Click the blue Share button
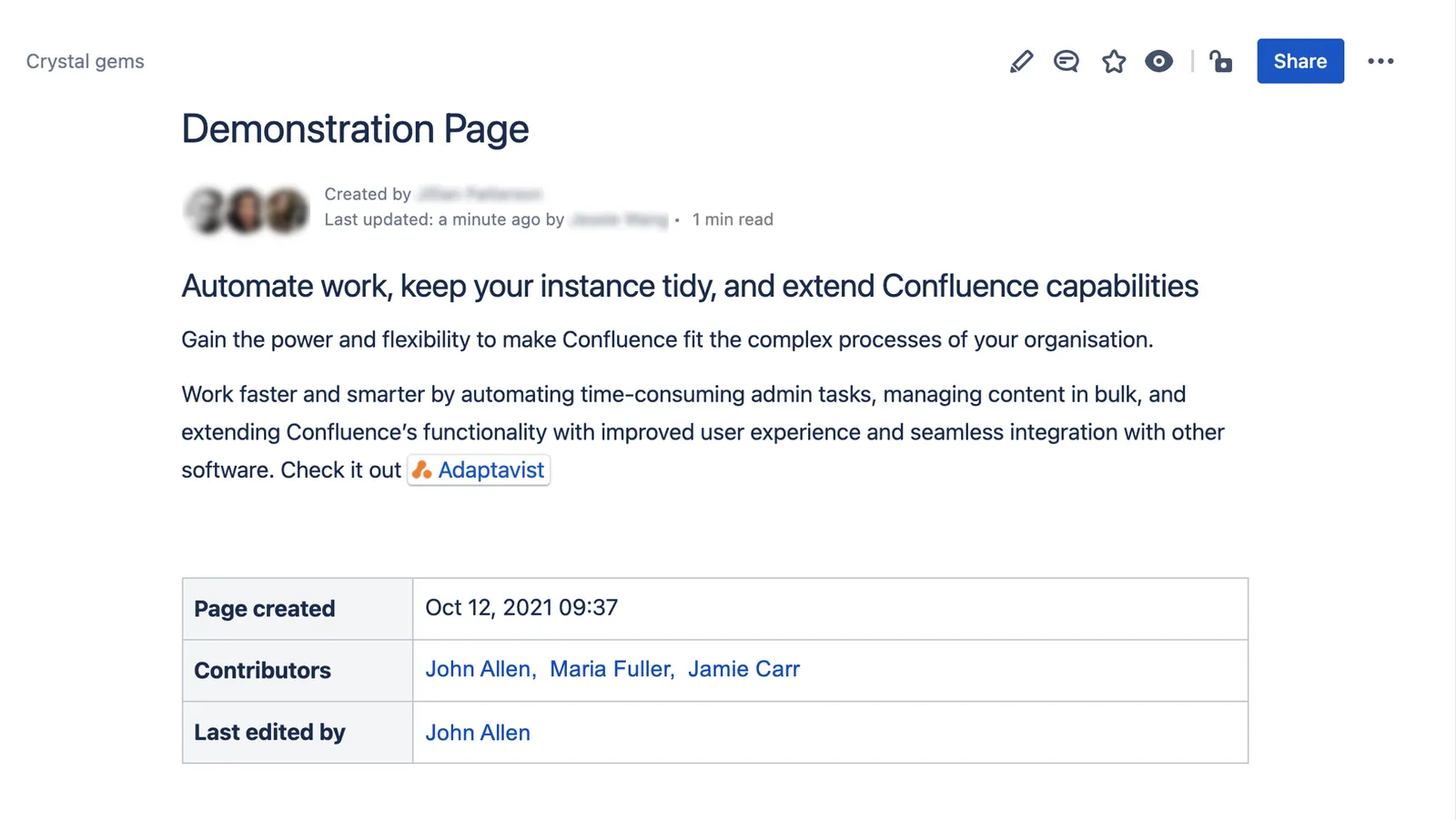The height and width of the screenshot is (820, 1456). pos(1300,61)
